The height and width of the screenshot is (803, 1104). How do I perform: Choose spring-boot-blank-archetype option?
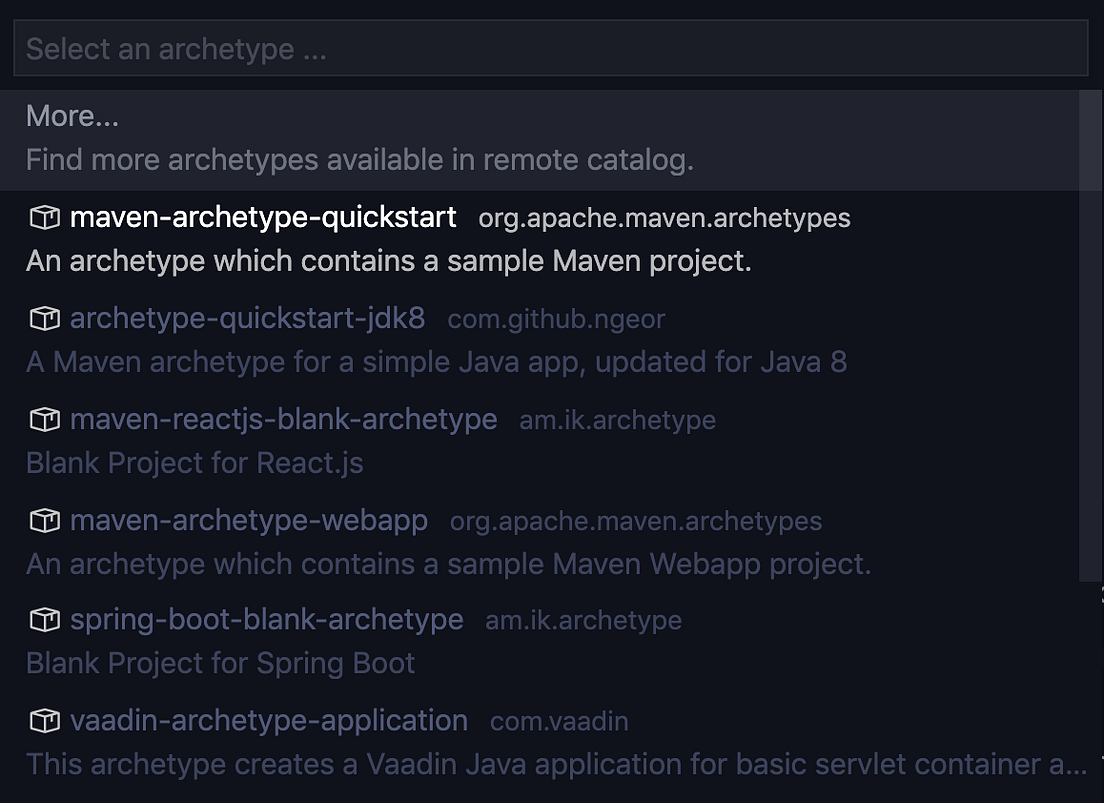266,620
